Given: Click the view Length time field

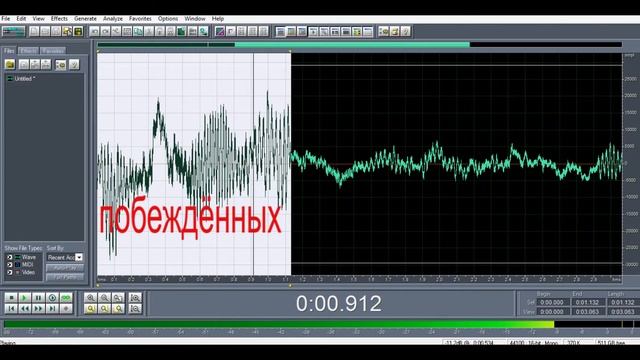Looking at the screenshot, I should [623, 311].
